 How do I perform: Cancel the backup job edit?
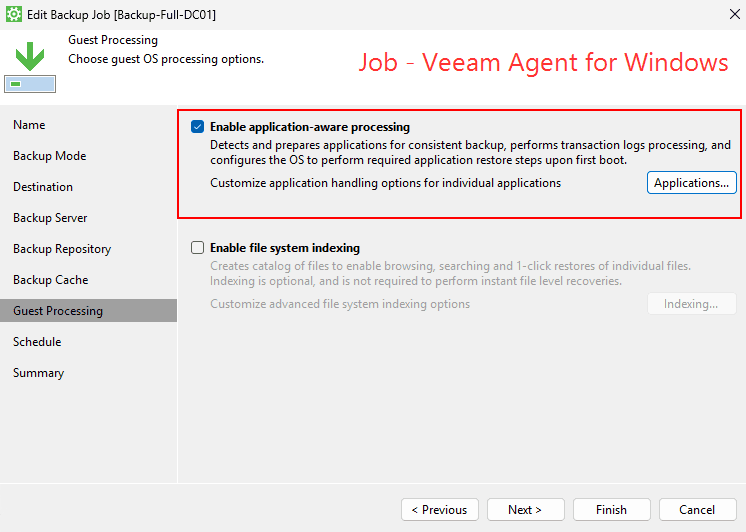(x=697, y=510)
